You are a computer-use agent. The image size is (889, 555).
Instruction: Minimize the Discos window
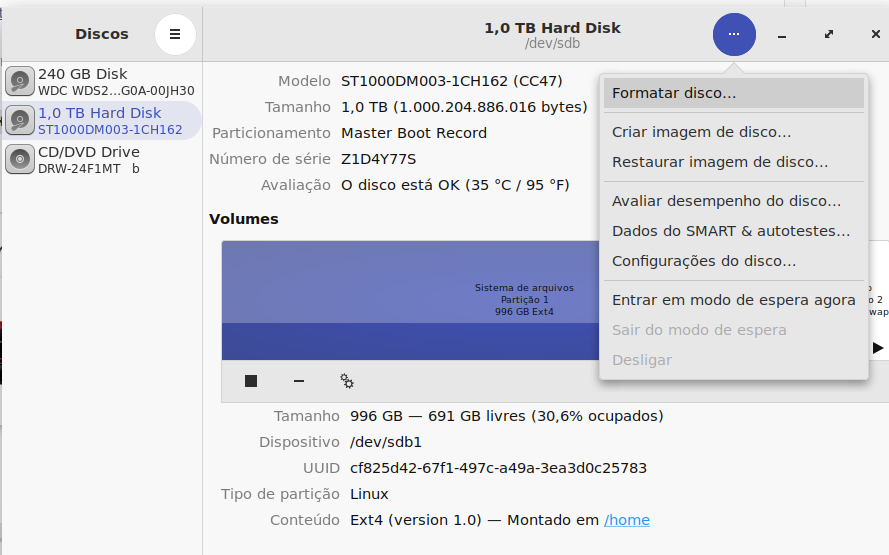[x=782, y=35]
